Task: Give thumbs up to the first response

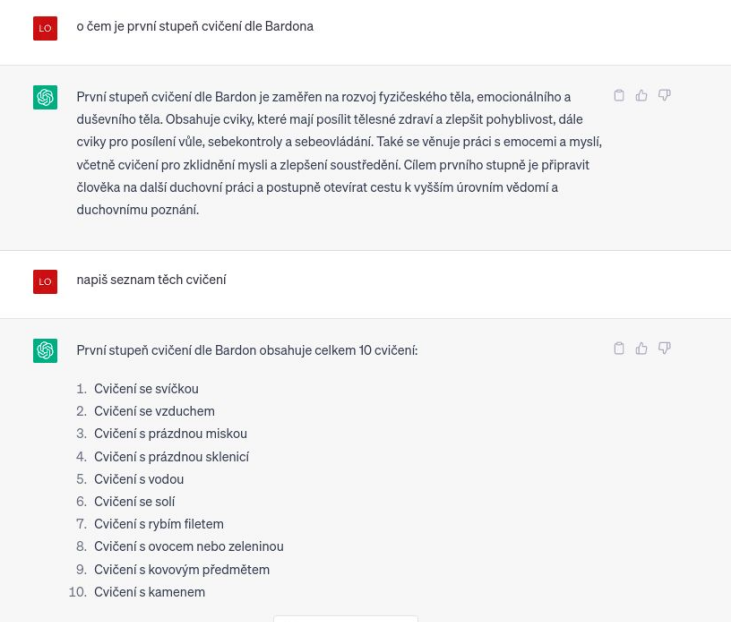Action: tap(641, 96)
